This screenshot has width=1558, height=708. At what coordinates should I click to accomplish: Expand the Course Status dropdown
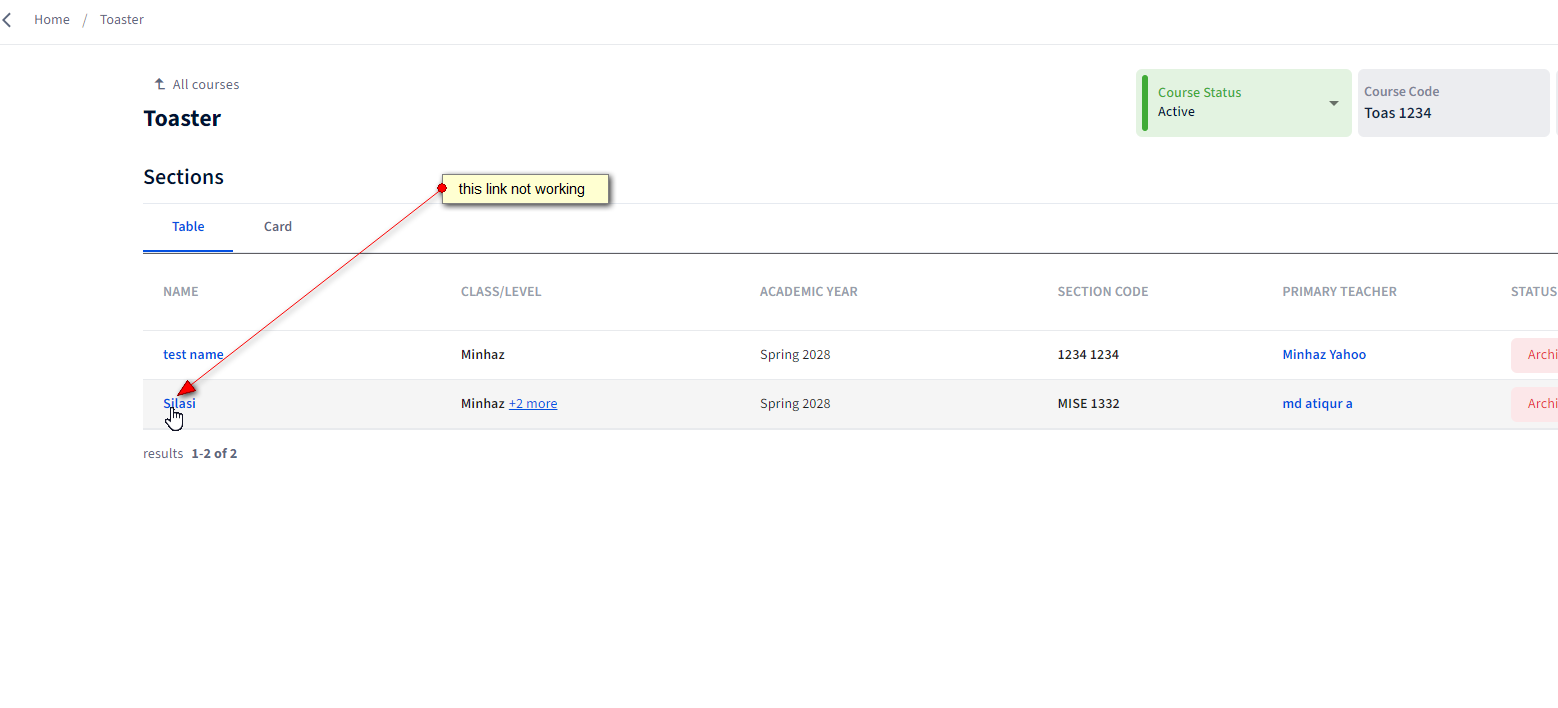[1333, 103]
